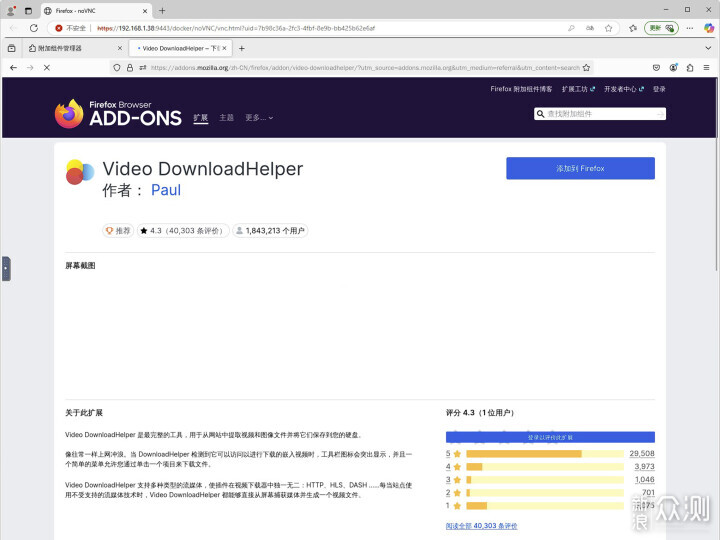Click the not-secure warning icon
Viewport: 720px width, 540px height.
(59, 28)
